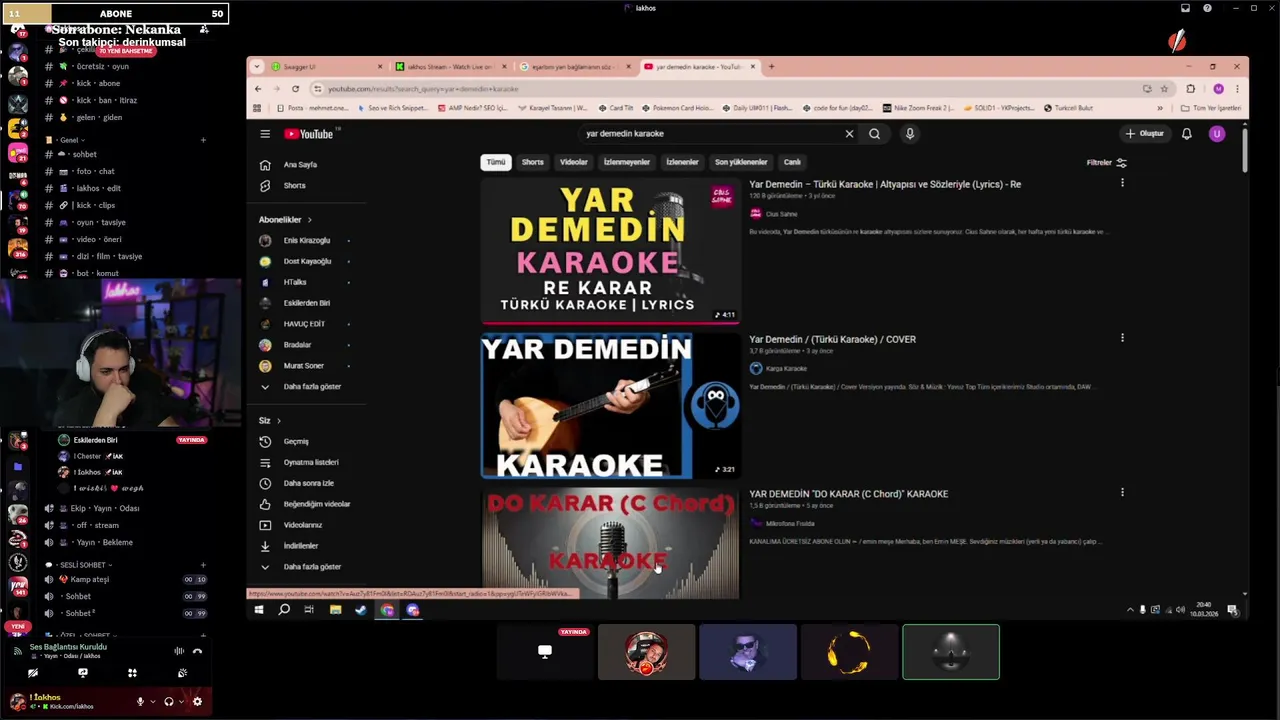Image resolution: width=1280 pixels, height=720 pixels.
Task: Open the Windows Start menu
Action: point(259,610)
